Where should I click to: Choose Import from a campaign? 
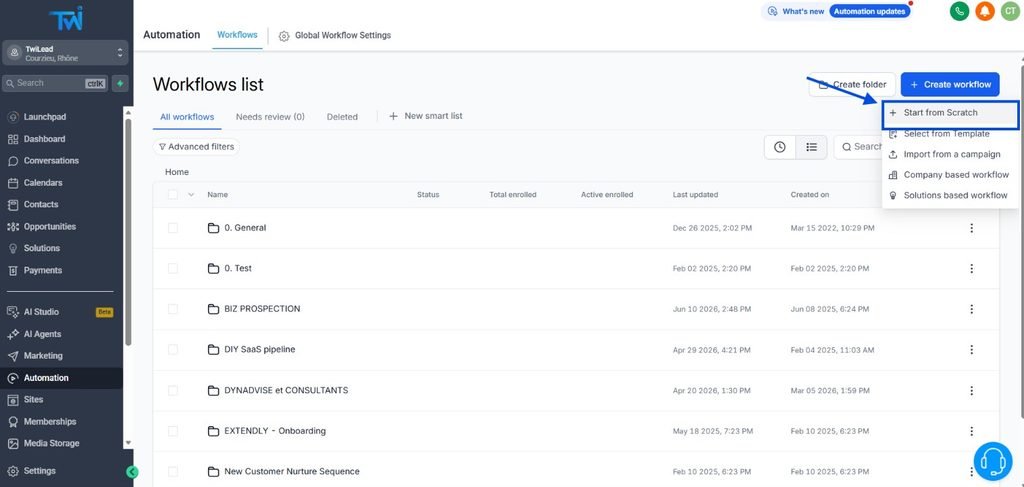tap(950, 155)
